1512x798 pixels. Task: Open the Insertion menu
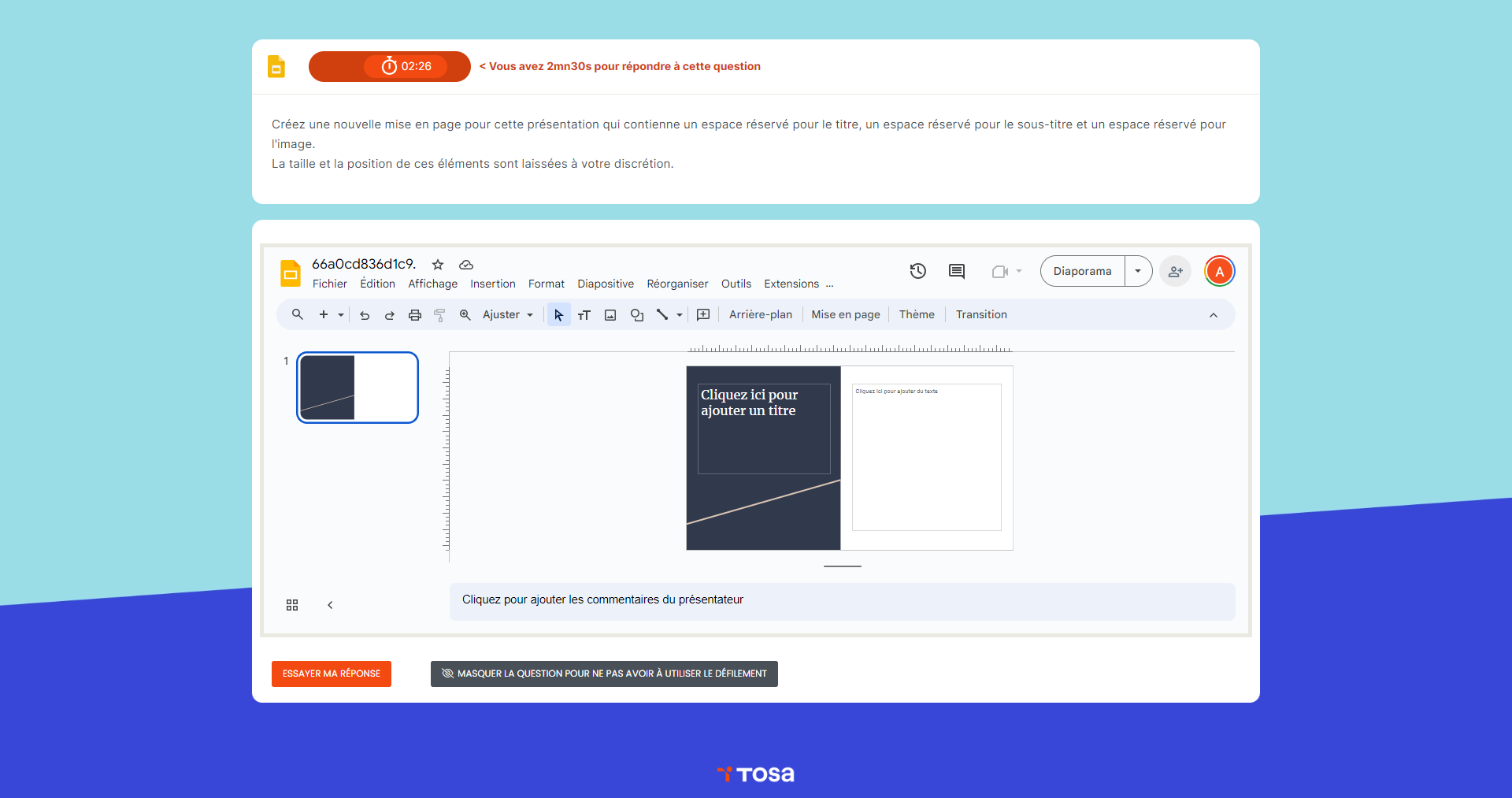click(x=492, y=284)
